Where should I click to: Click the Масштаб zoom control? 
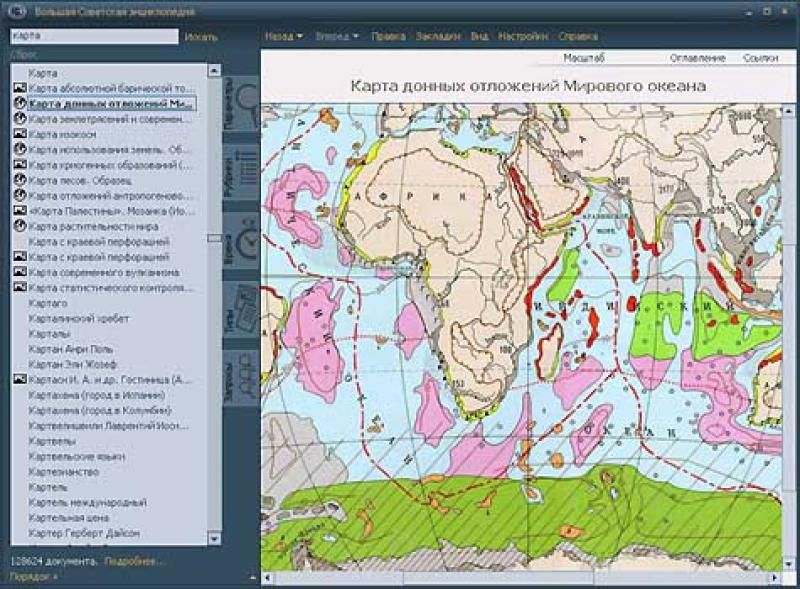tap(584, 59)
